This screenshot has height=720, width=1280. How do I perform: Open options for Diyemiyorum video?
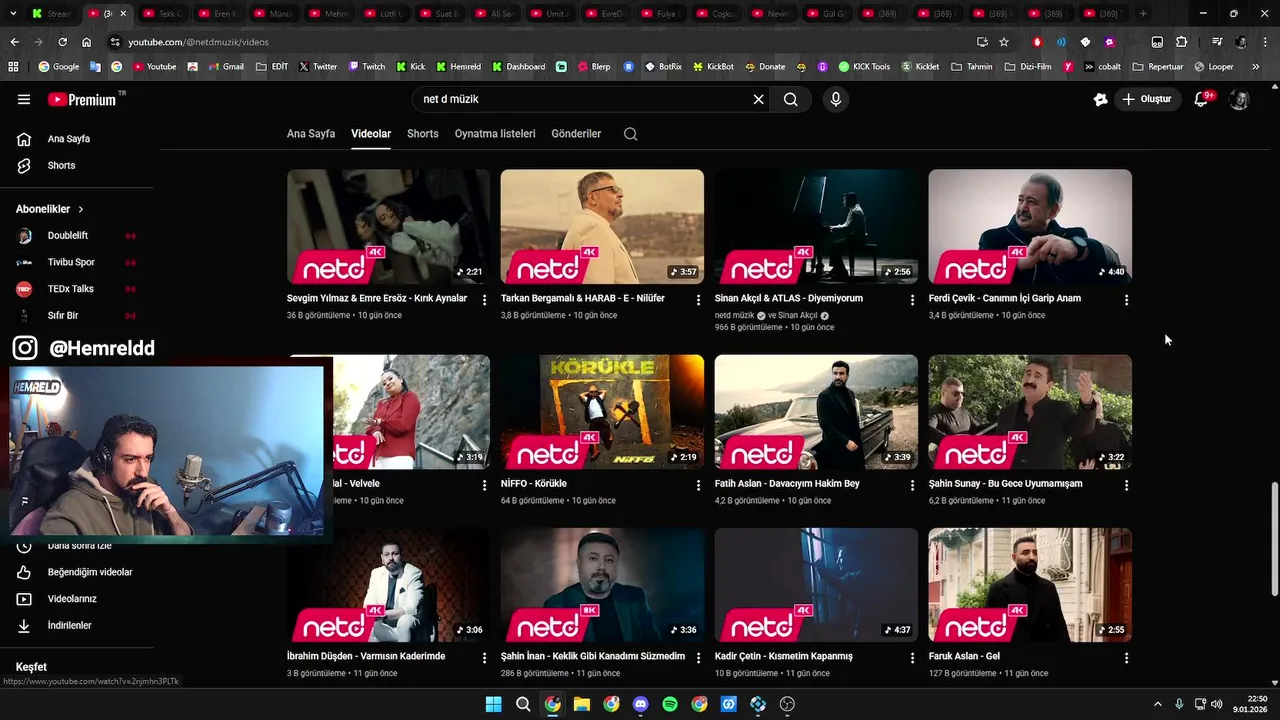[x=912, y=300]
